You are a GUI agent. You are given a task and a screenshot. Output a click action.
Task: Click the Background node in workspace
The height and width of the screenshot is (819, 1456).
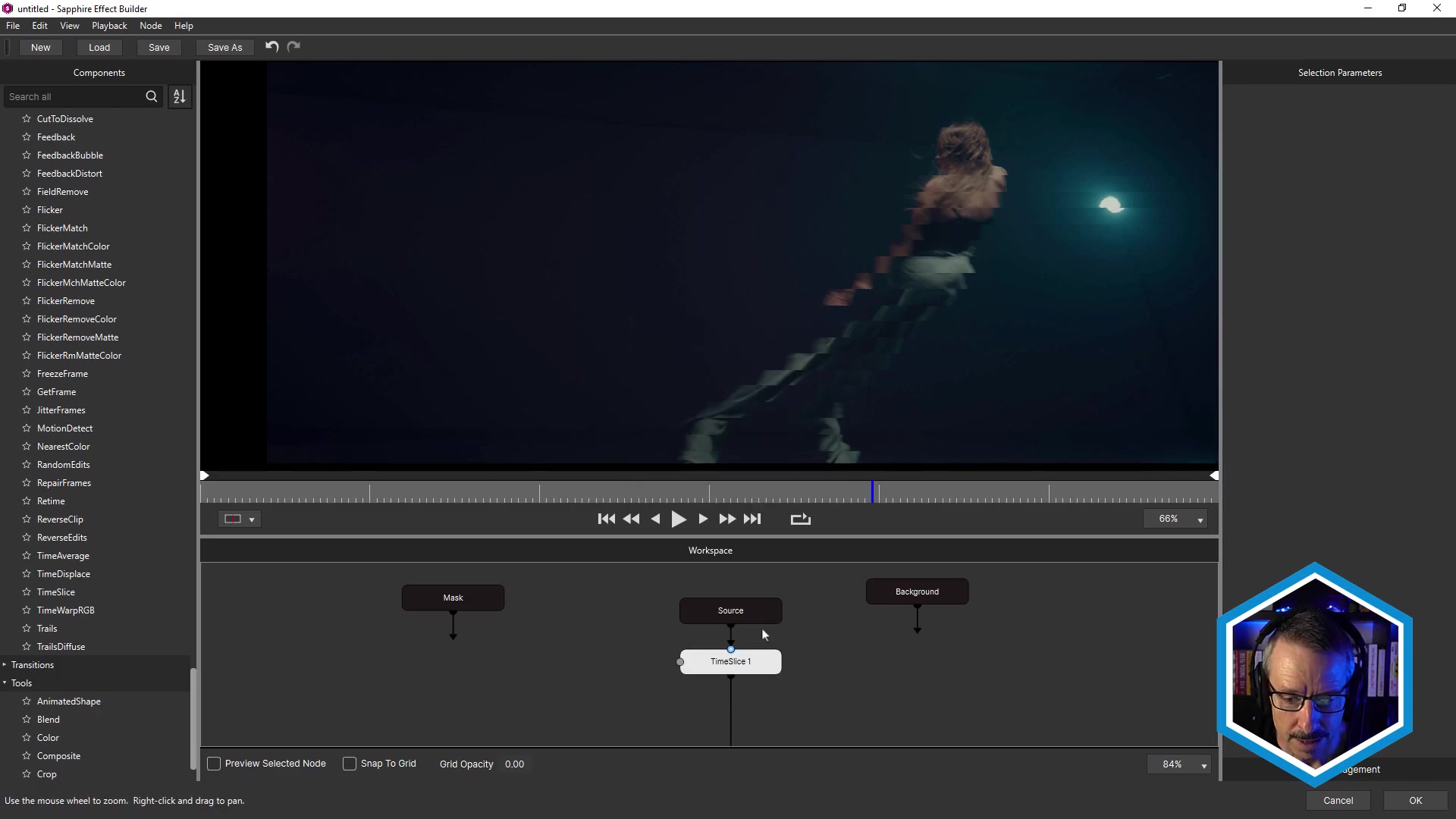[916, 591]
